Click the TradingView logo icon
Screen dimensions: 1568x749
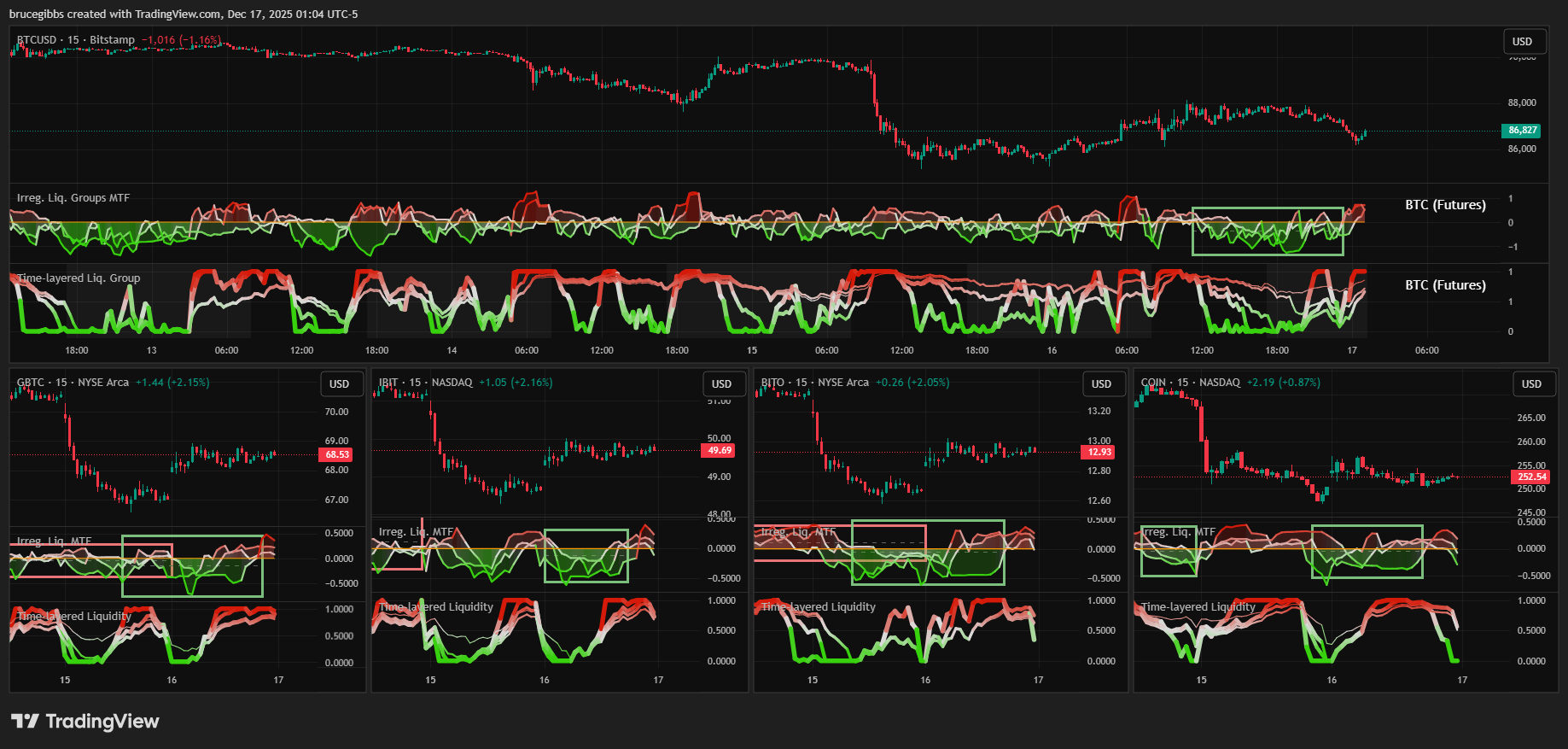tap(25, 722)
